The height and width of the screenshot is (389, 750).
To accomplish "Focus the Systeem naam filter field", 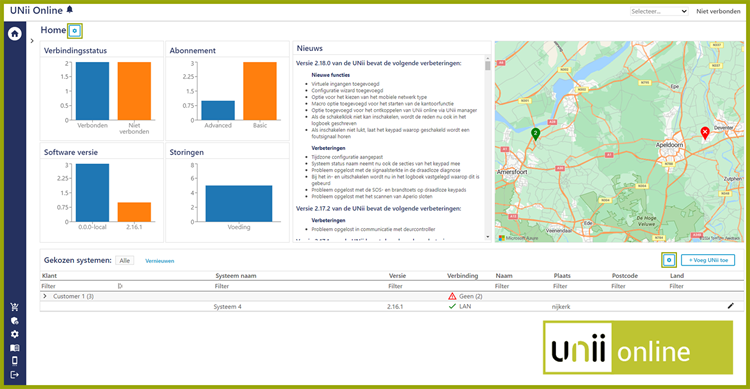I will click(300, 286).
